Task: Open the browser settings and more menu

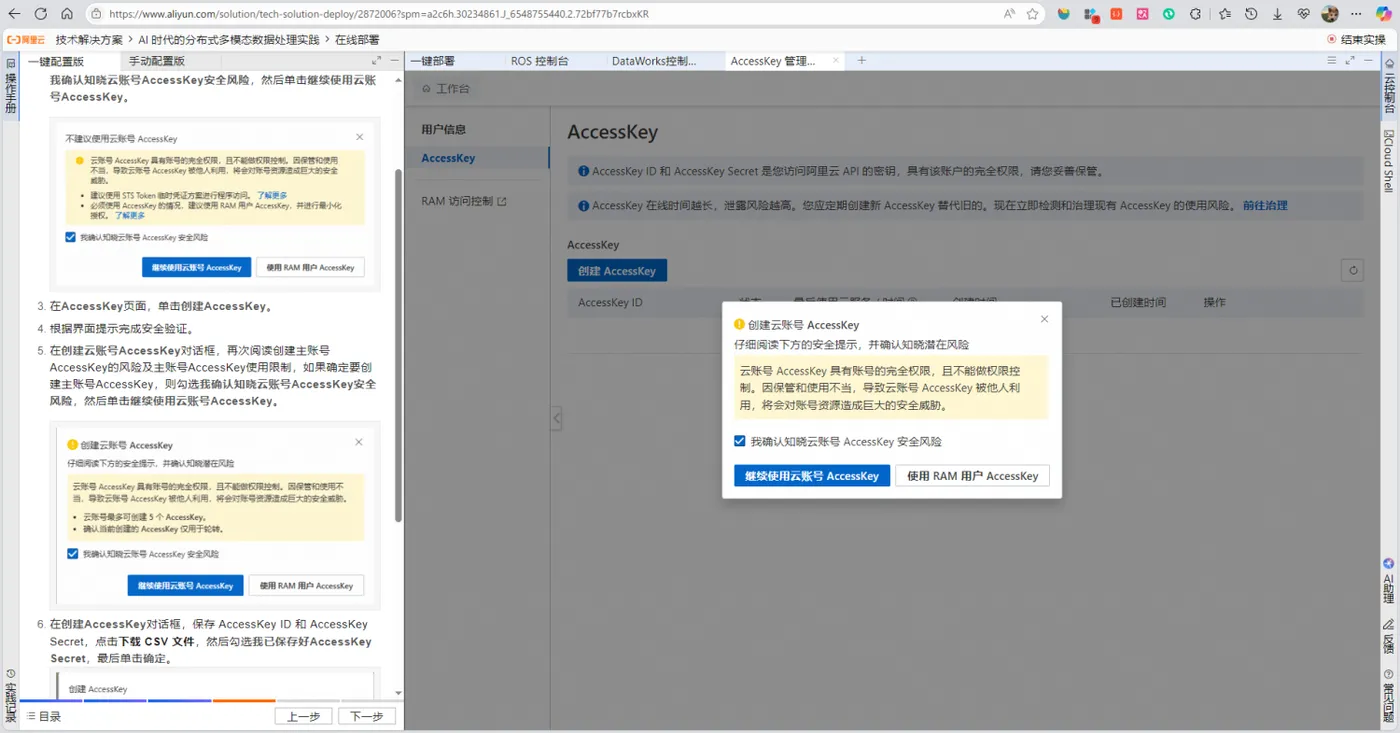Action: pos(1355,14)
